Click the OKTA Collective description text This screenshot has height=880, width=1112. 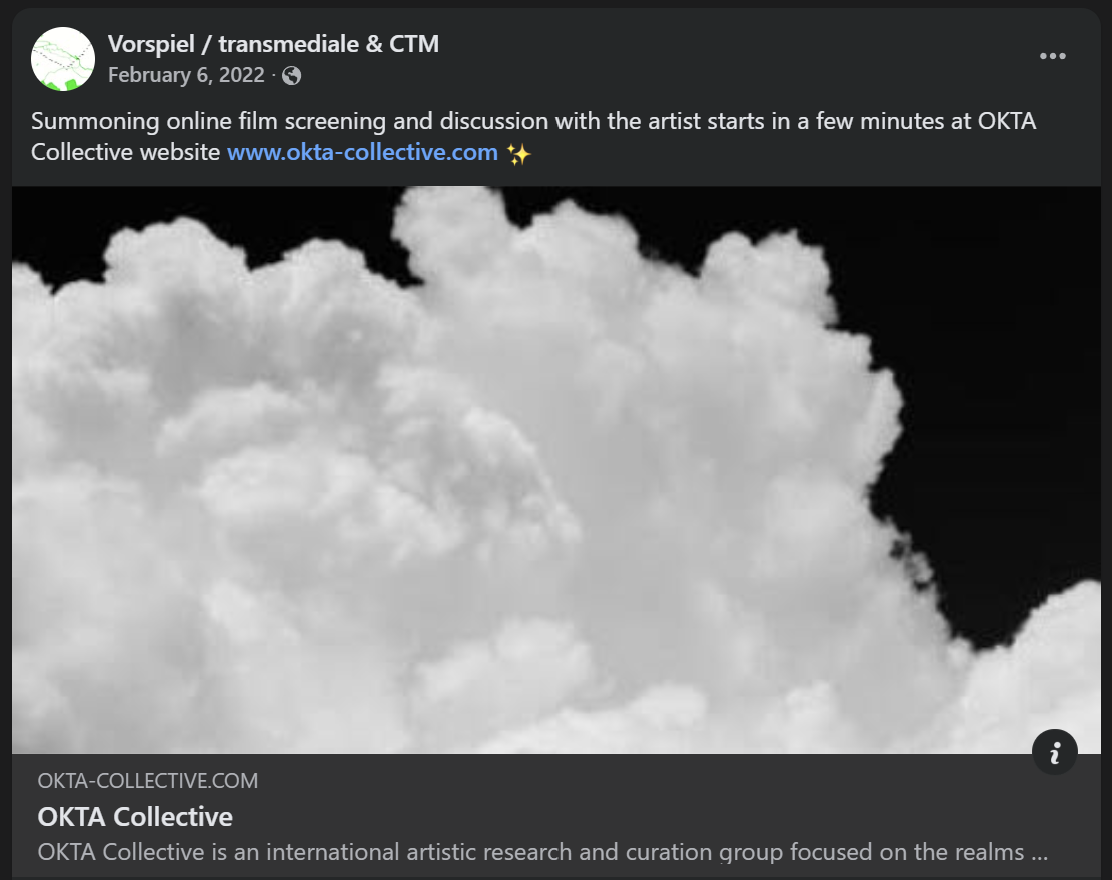543,852
